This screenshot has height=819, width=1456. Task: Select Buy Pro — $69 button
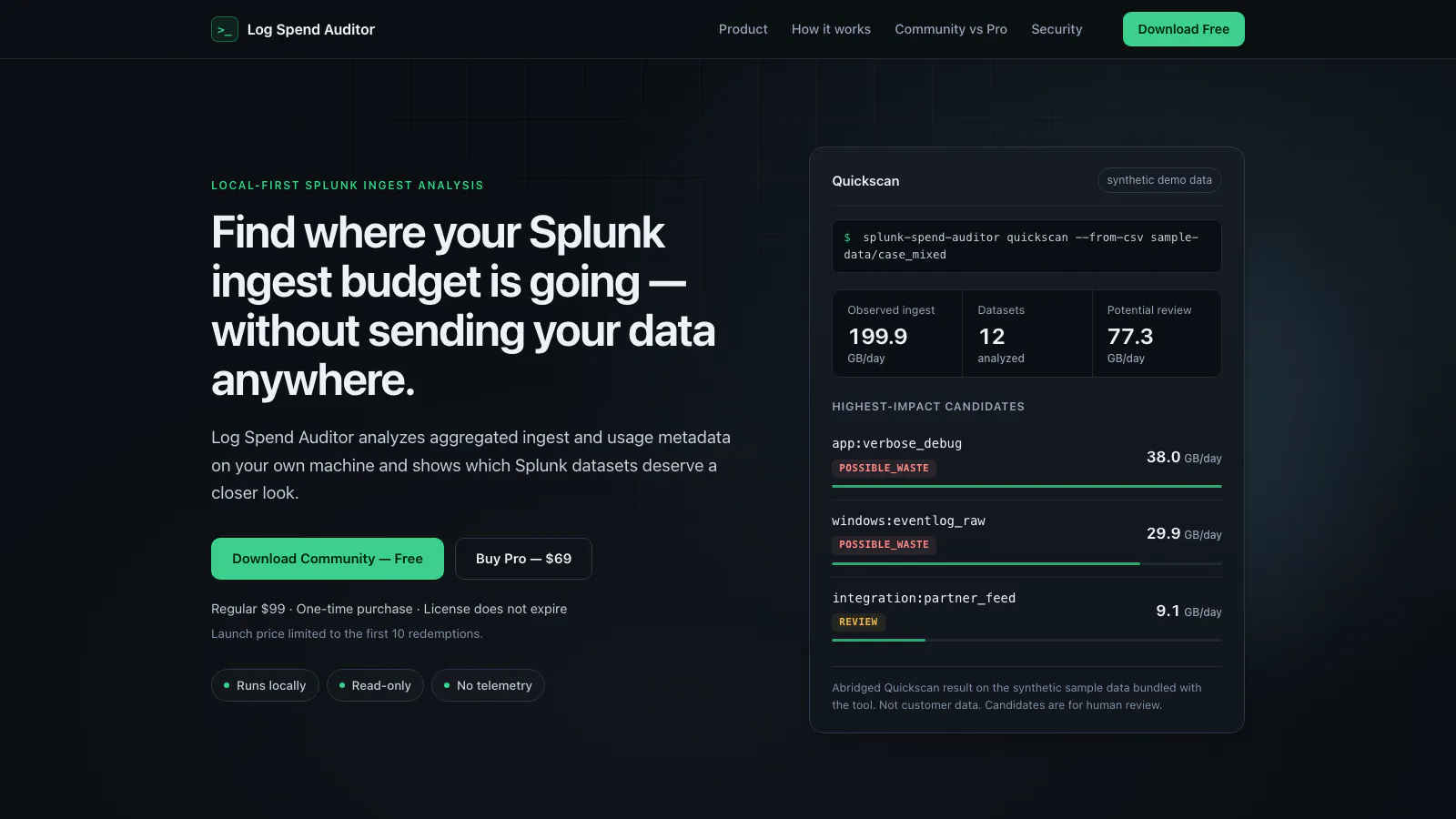523,559
